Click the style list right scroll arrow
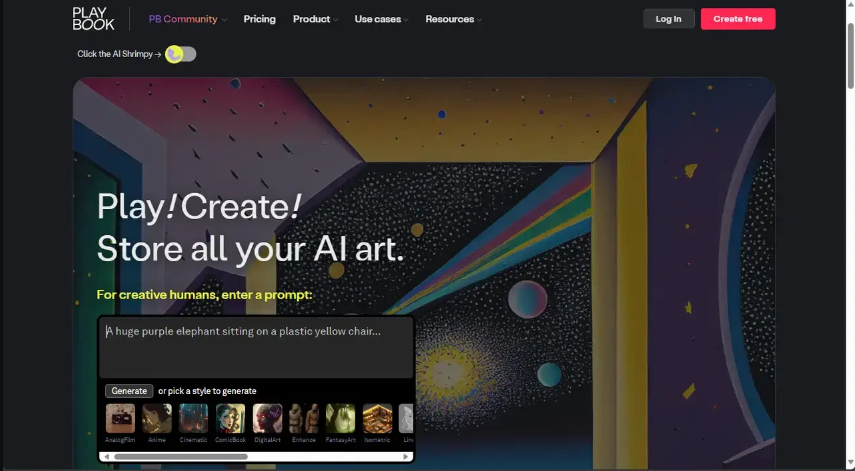 tap(406, 456)
